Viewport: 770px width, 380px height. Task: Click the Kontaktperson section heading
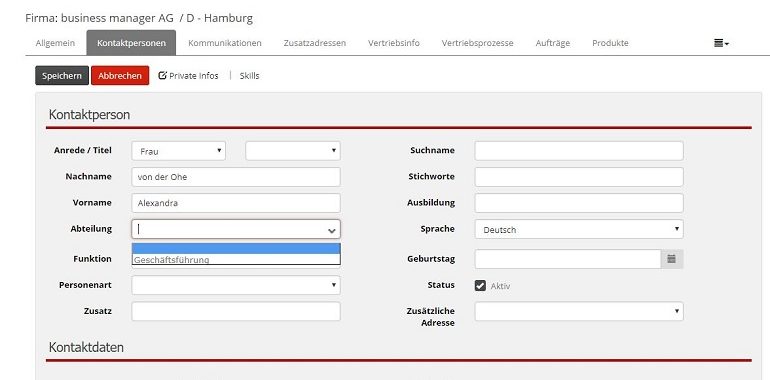click(x=89, y=115)
